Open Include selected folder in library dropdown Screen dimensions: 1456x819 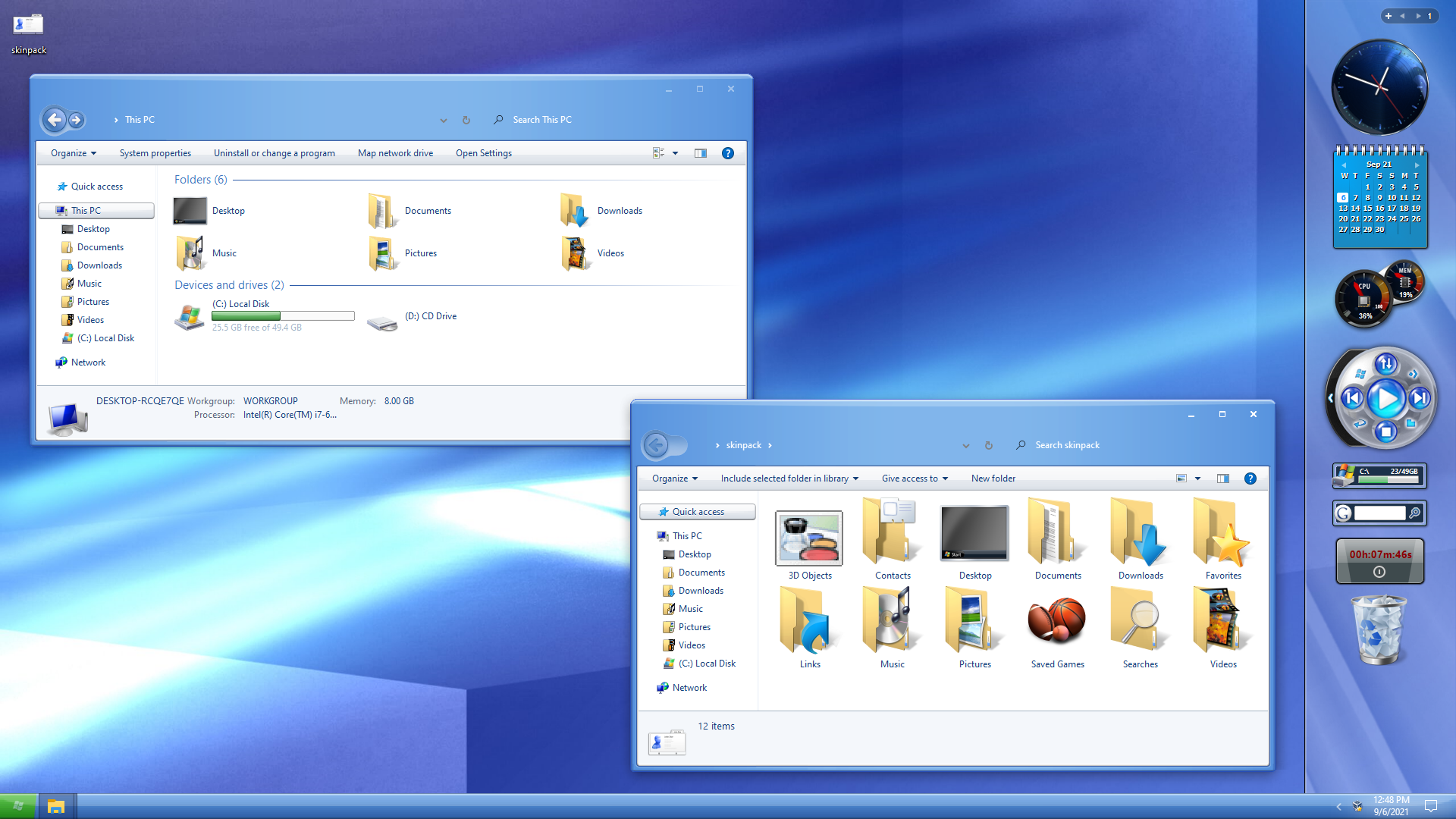(789, 479)
